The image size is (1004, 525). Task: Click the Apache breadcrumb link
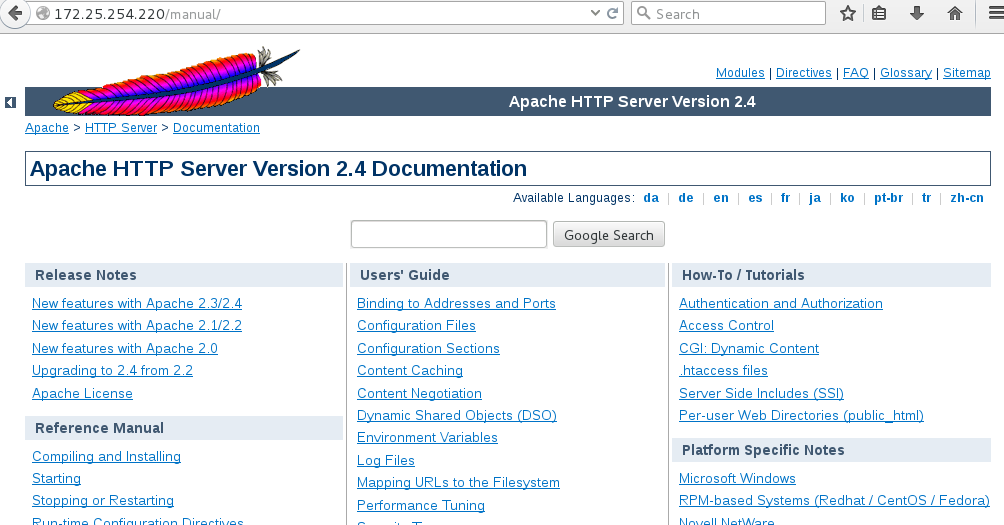[47, 128]
